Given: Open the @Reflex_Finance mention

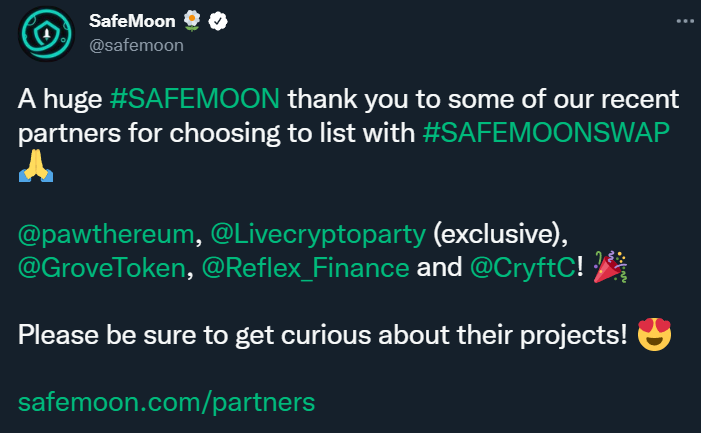Looking at the screenshot, I should (x=305, y=268).
